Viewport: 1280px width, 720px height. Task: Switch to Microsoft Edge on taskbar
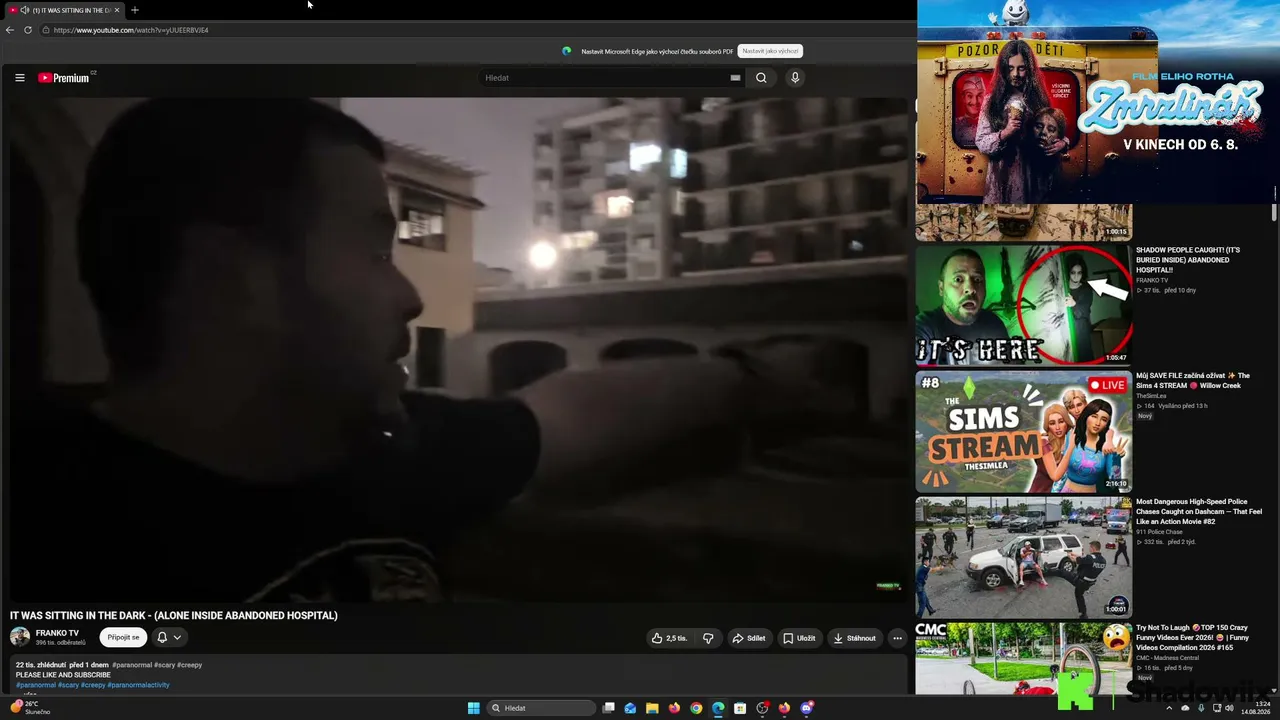pos(718,708)
